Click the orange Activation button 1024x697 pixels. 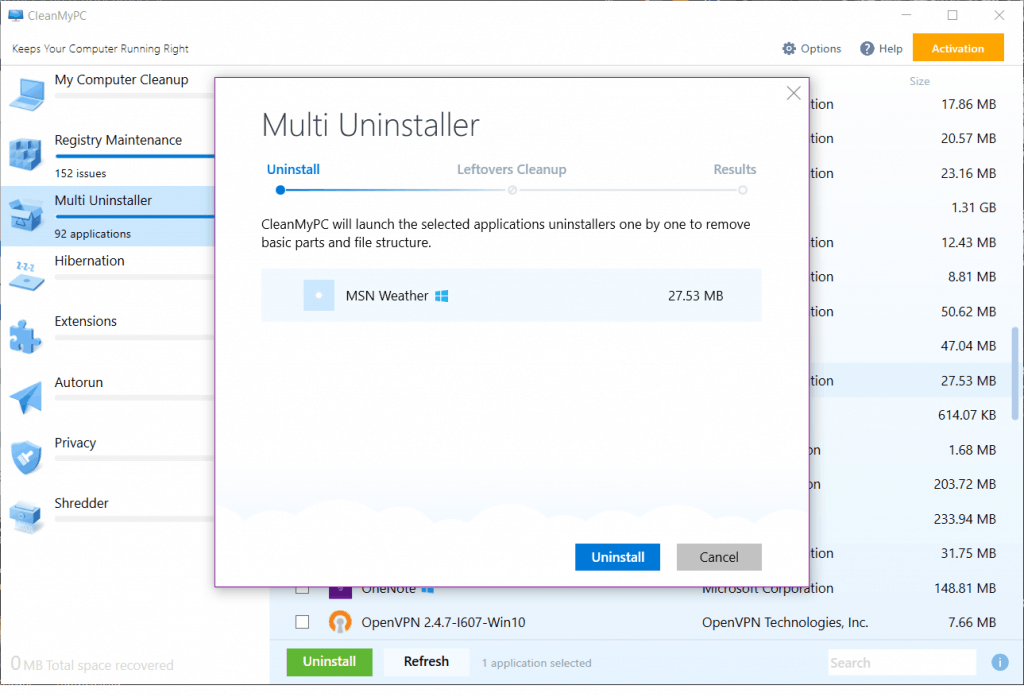957,48
